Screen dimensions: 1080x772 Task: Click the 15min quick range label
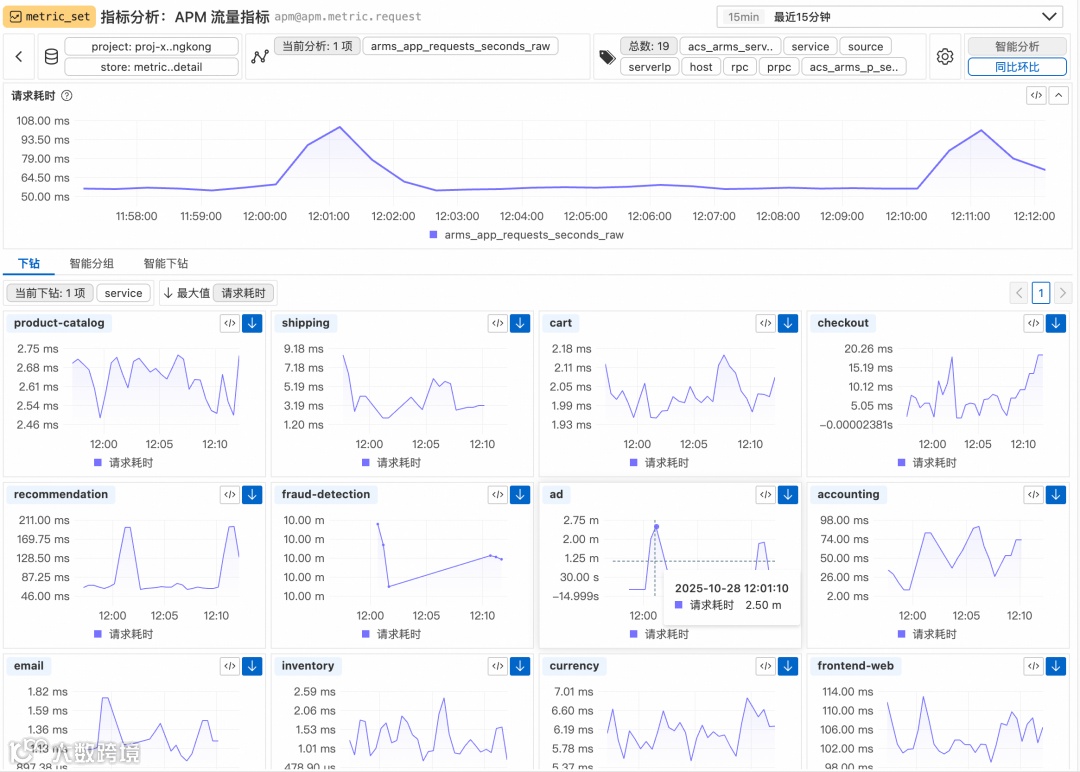[744, 17]
